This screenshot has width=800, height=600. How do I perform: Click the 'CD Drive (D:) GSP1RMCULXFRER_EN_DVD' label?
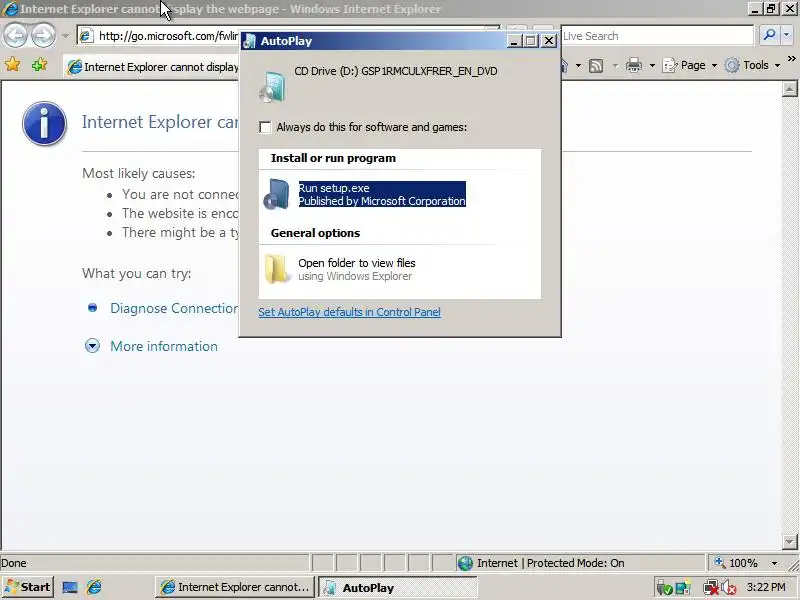pyautogui.click(x=395, y=71)
